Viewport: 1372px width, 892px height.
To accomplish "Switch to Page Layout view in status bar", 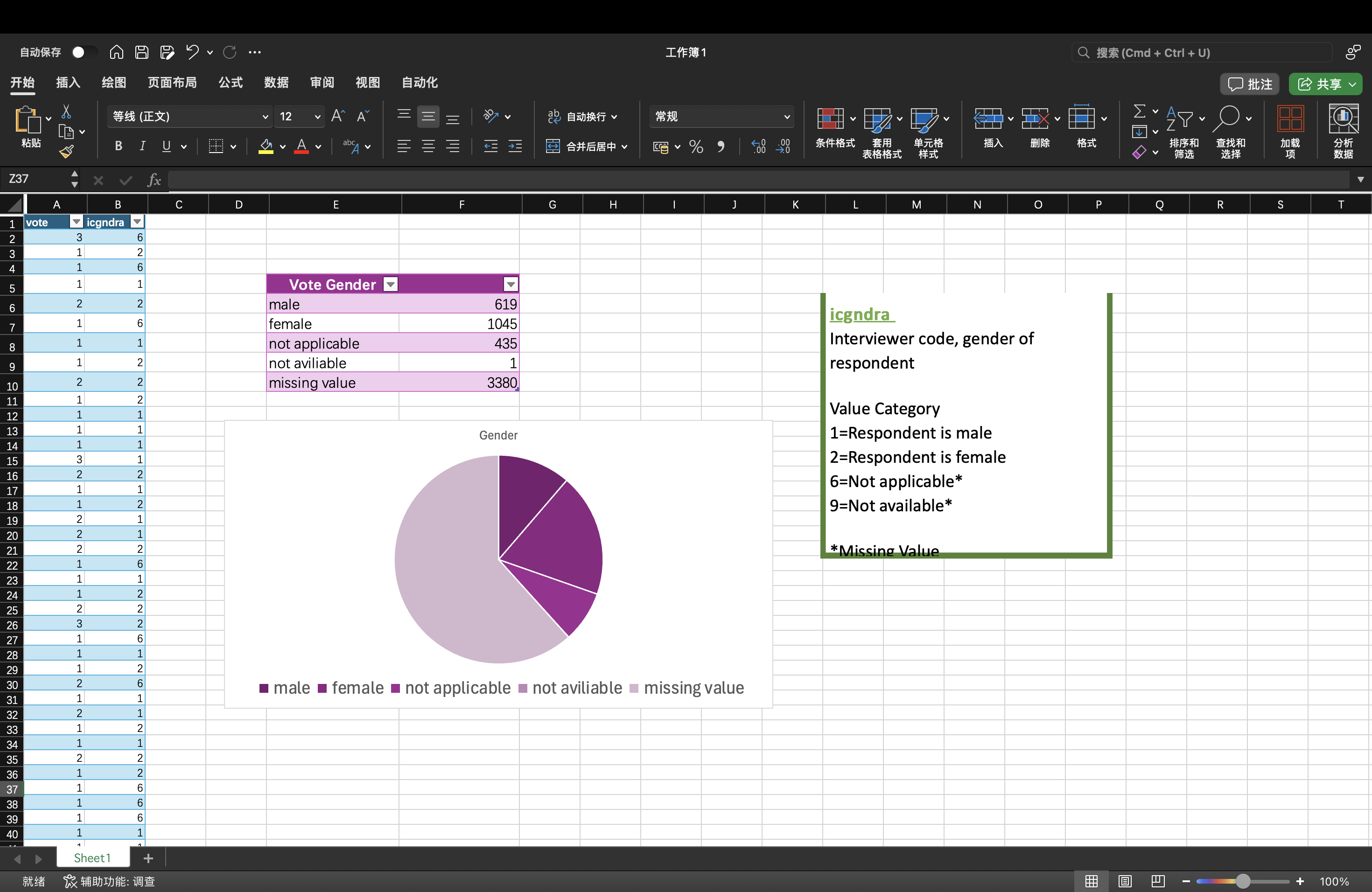I will point(1125,881).
